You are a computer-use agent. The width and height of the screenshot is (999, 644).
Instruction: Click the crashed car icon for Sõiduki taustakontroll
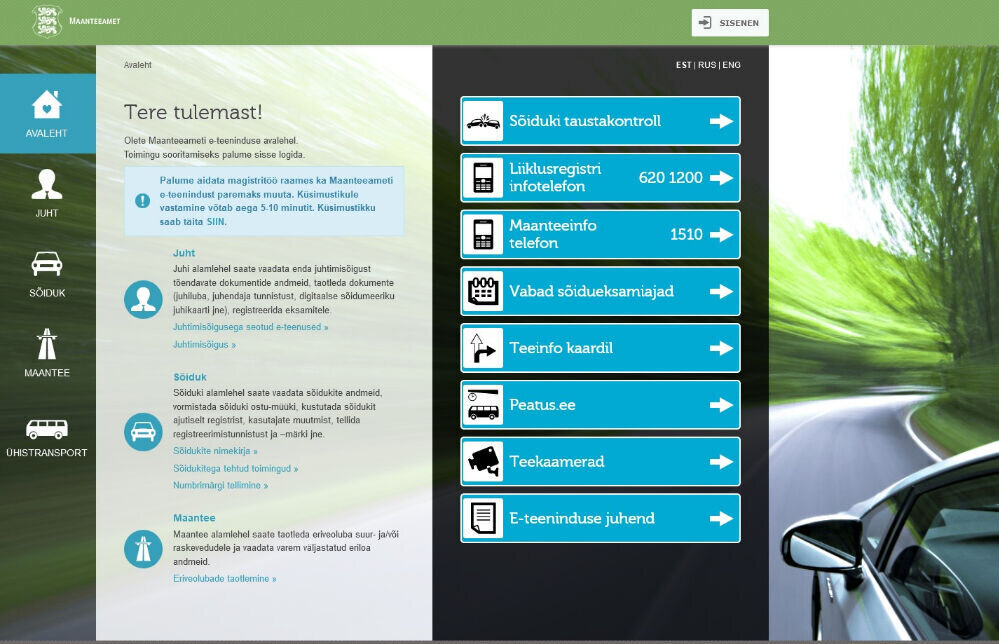(x=484, y=121)
